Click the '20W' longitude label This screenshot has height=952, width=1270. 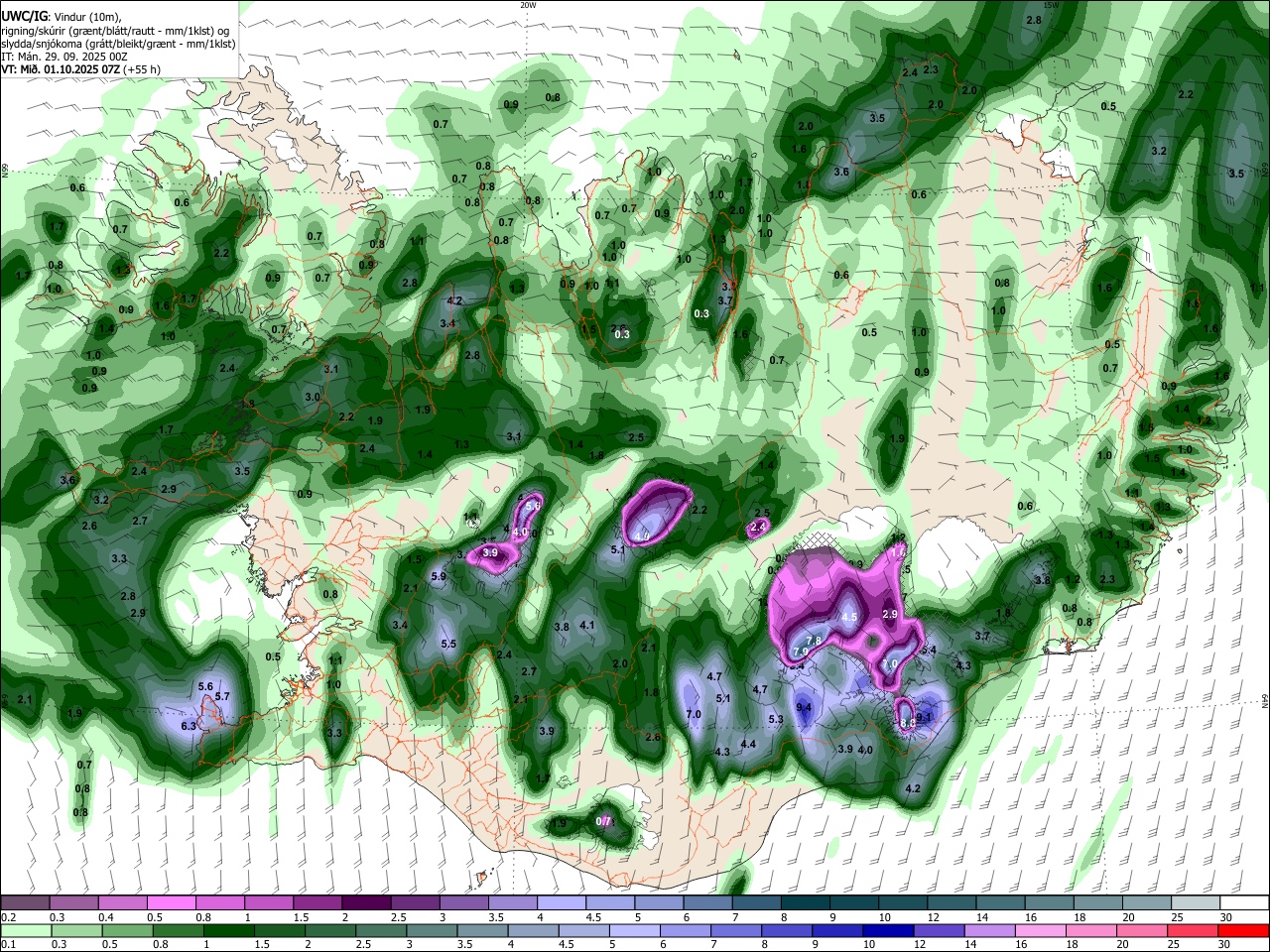click(528, 5)
